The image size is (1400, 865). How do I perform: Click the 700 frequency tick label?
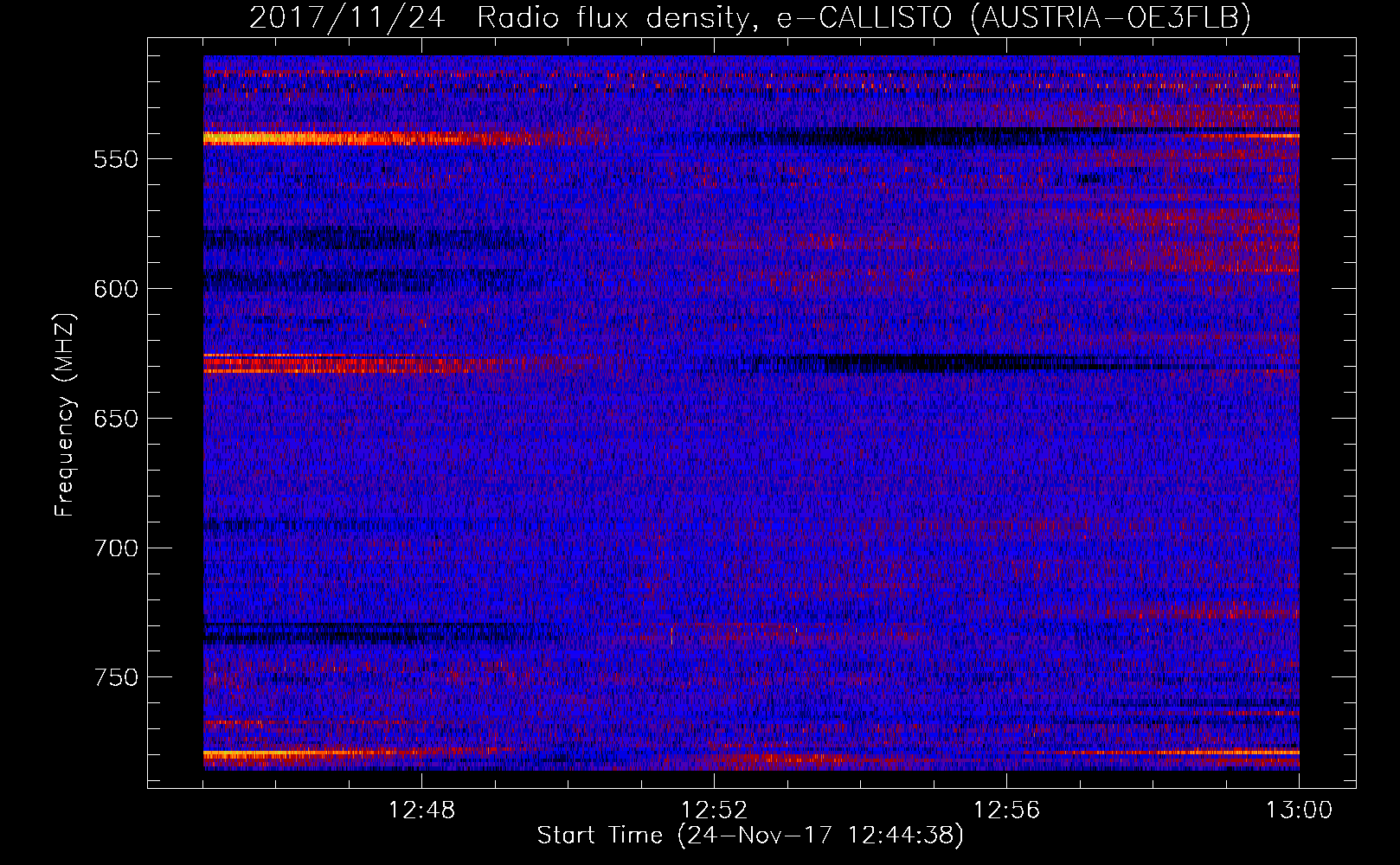pos(116,548)
